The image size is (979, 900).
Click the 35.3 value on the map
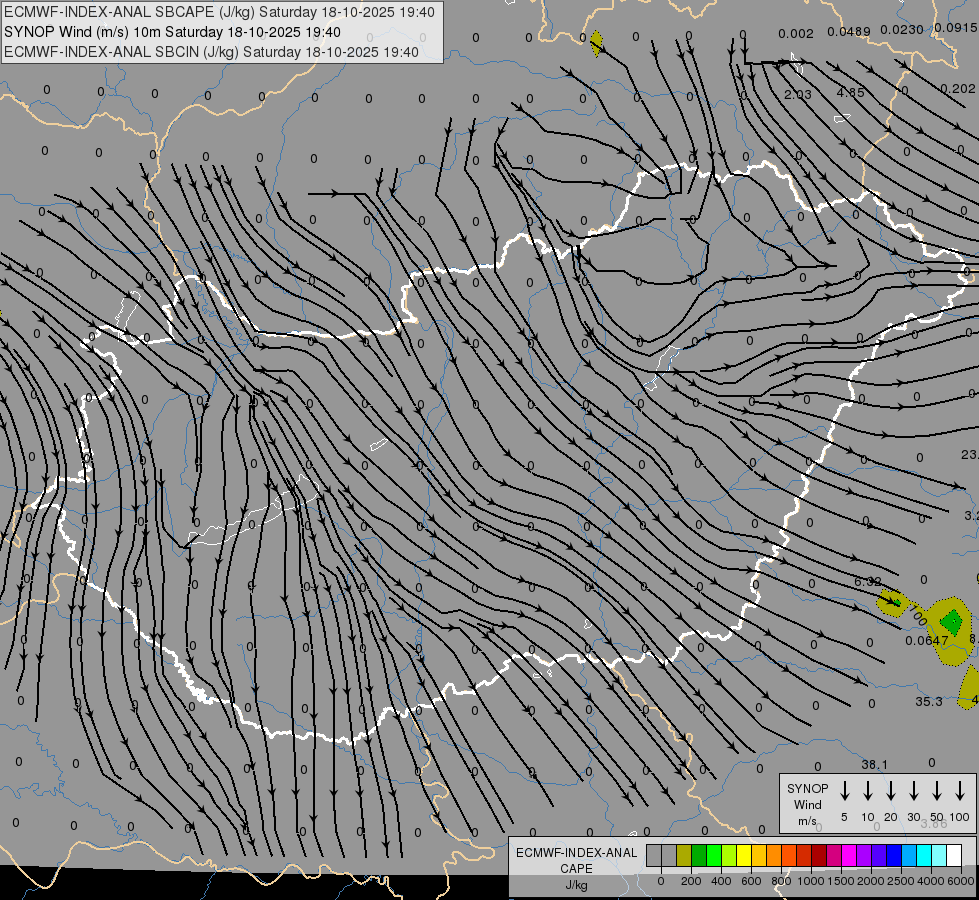(929, 701)
